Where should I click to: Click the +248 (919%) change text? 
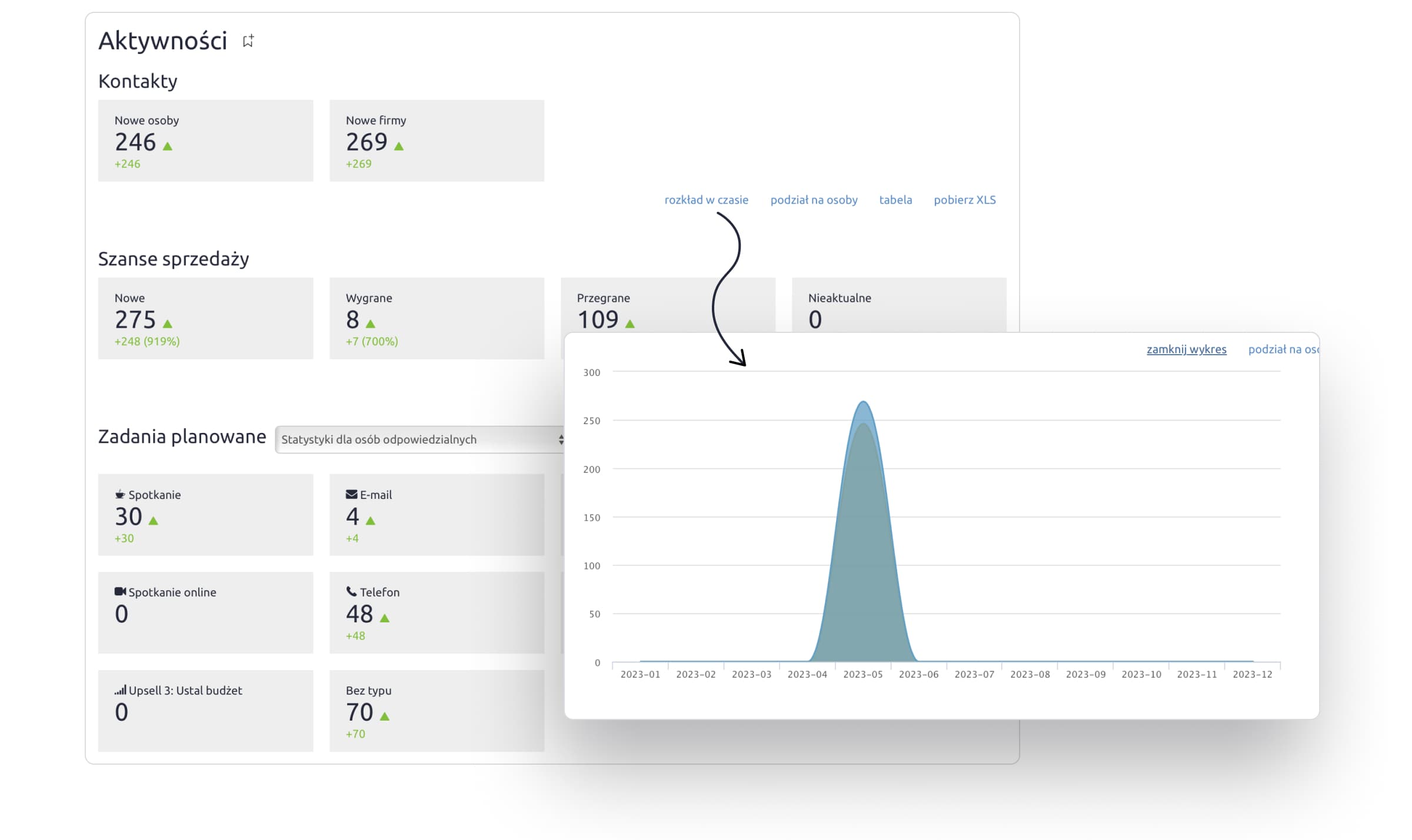(147, 341)
